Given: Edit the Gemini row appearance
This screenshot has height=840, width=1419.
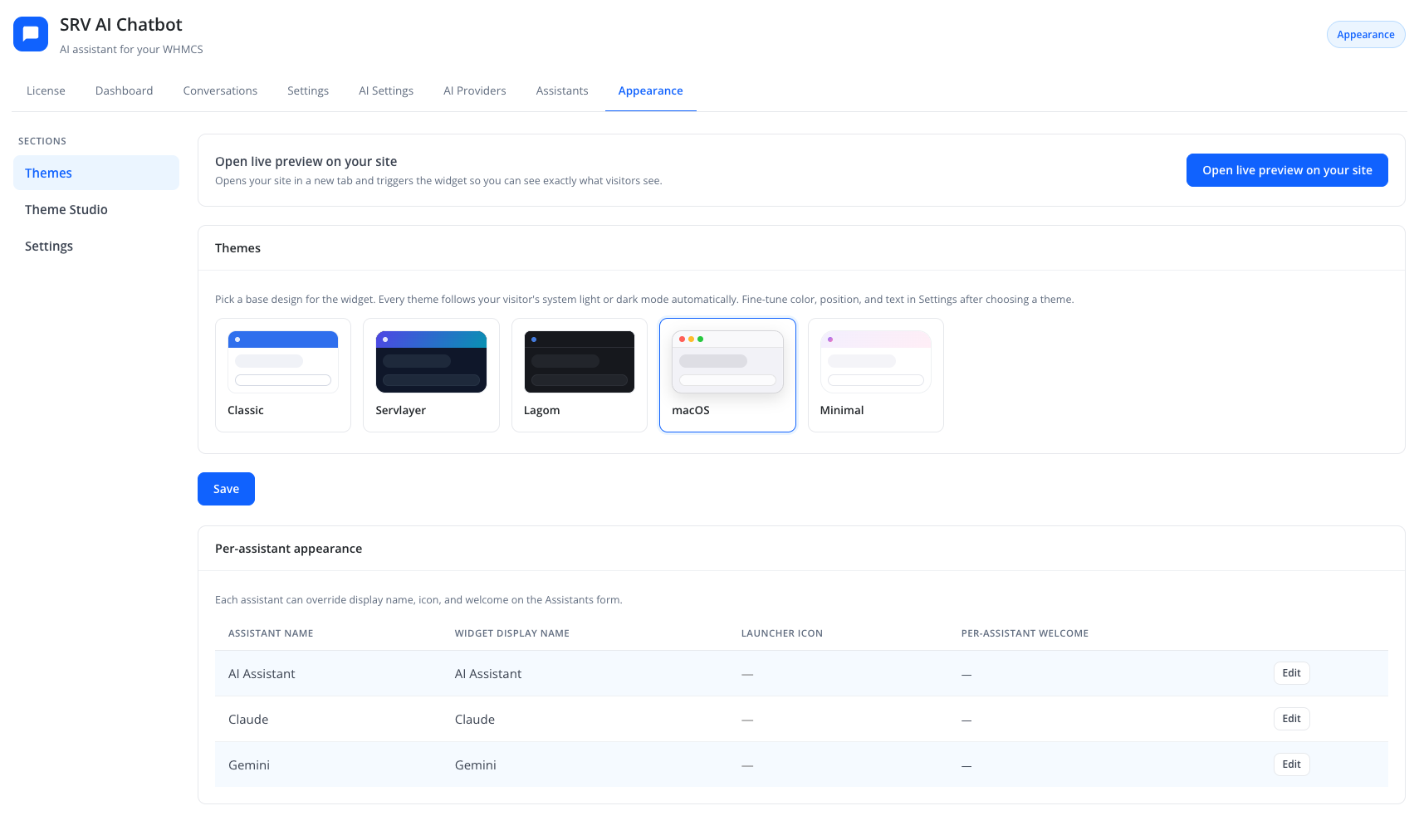Looking at the screenshot, I should tap(1291, 764).
